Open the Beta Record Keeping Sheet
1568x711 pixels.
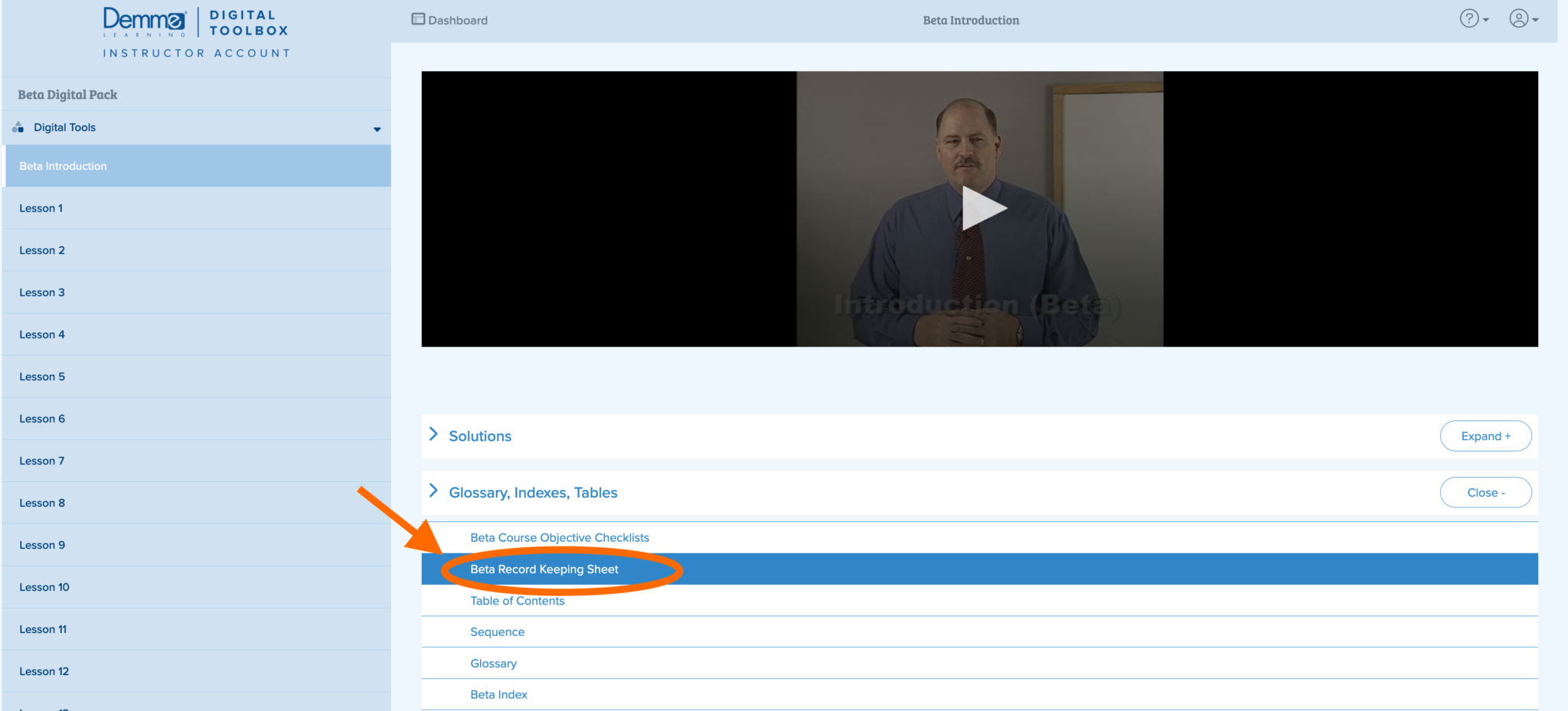point(544,569)
